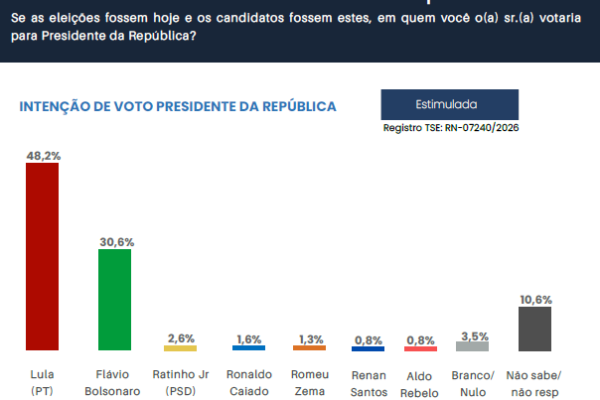Screen dimensions: 600x400
Task: Click Renan Santos' dark blue bar
Action: coord(369,348)
